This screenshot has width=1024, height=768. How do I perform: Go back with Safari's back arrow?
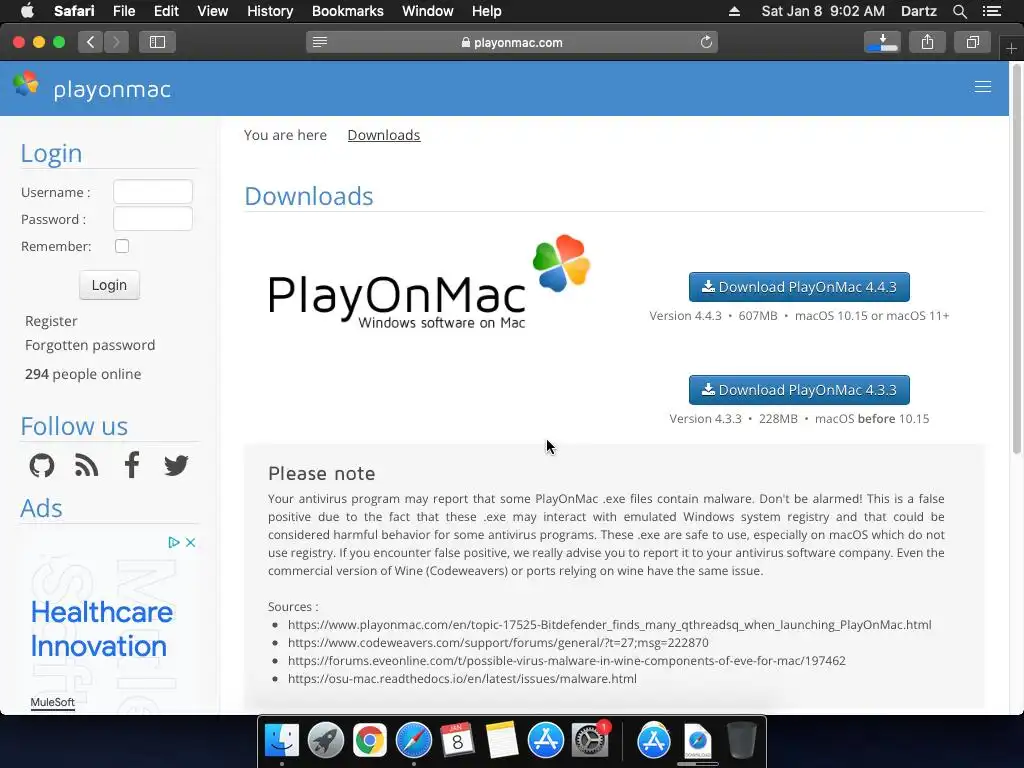[x=91, y=42]
